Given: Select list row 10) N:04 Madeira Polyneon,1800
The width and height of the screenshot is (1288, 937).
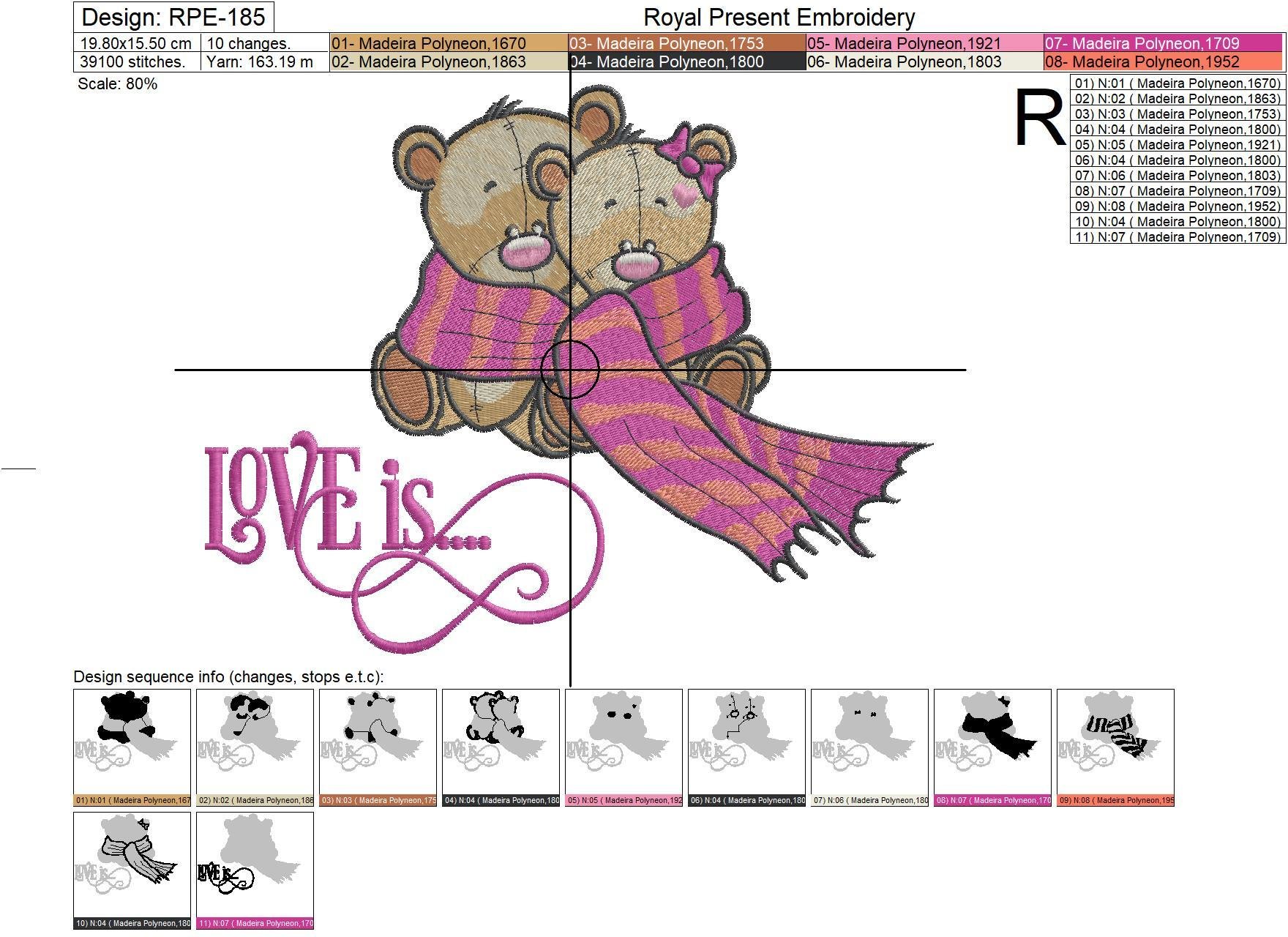Looking at the screenshot, I should [1178, 222].
